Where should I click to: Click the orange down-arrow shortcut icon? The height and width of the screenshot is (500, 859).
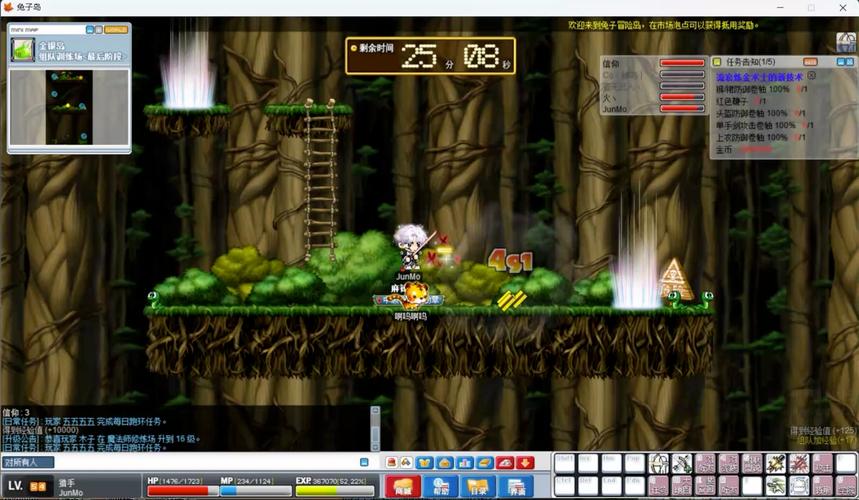pyautogui.click(x=525, y=463)
